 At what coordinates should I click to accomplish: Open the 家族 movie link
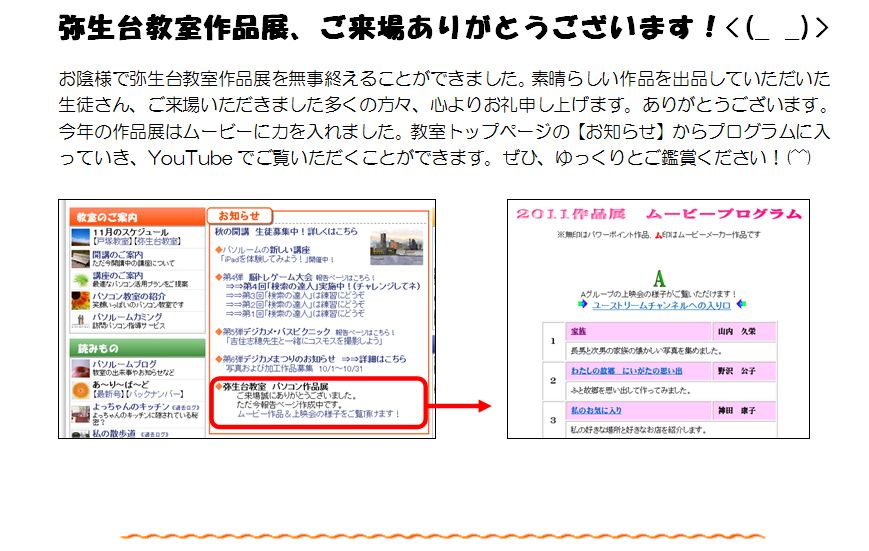coord(578,331)
